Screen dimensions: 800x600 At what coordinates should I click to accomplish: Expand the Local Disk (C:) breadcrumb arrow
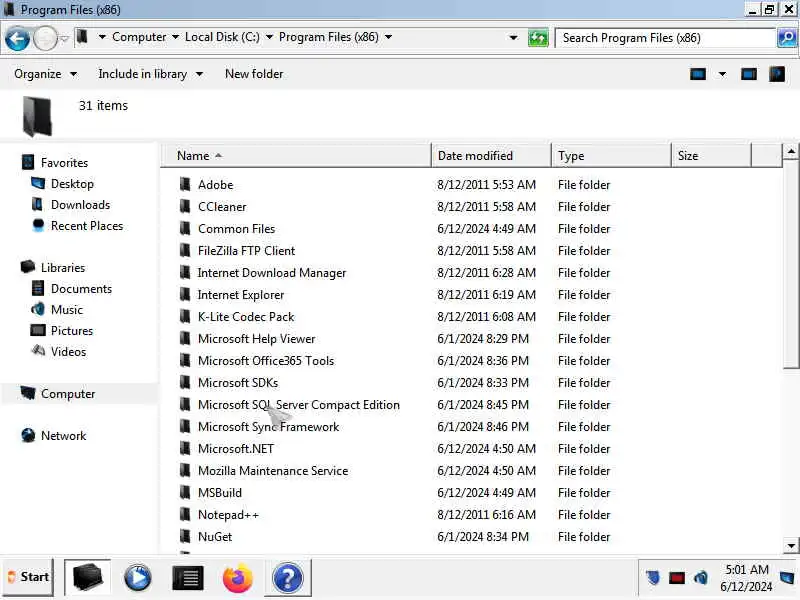[269, 37]
